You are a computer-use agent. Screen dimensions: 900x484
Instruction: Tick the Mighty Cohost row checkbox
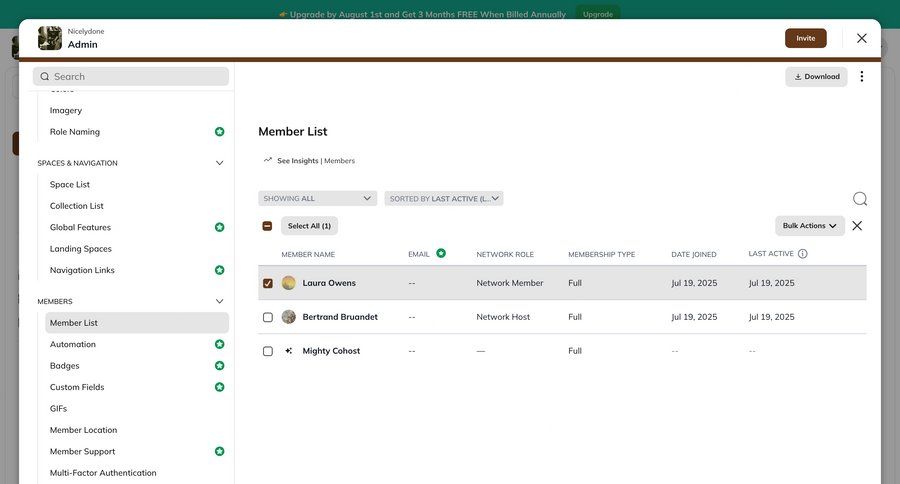(267, 351)
